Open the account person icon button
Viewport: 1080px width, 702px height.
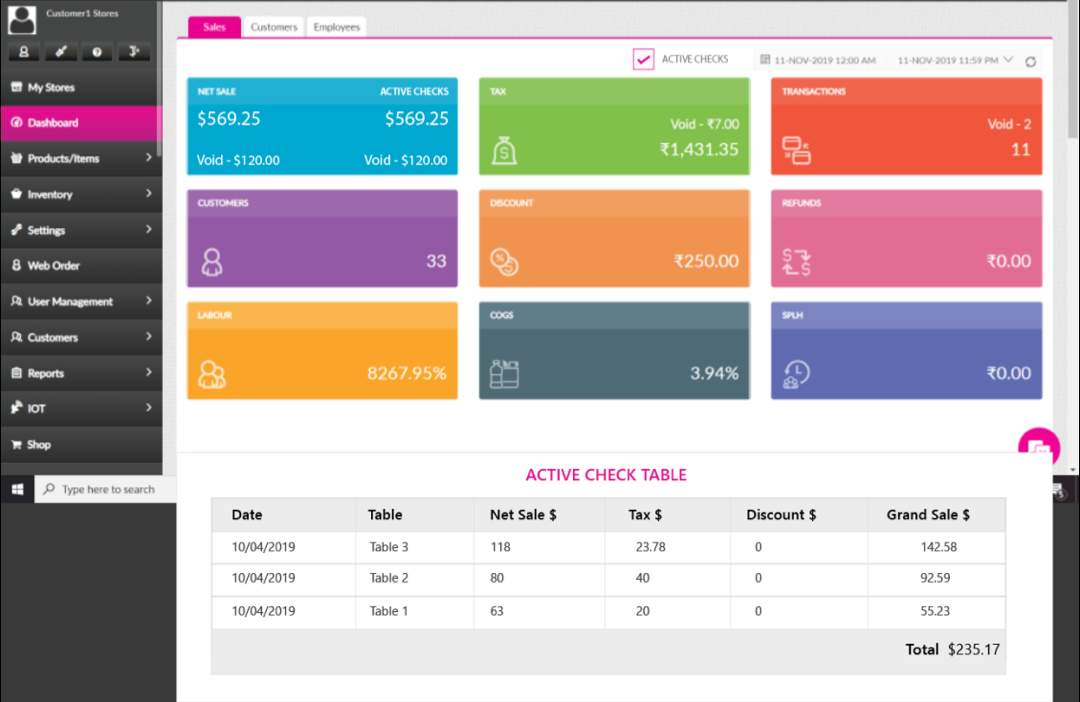point(24,52)
